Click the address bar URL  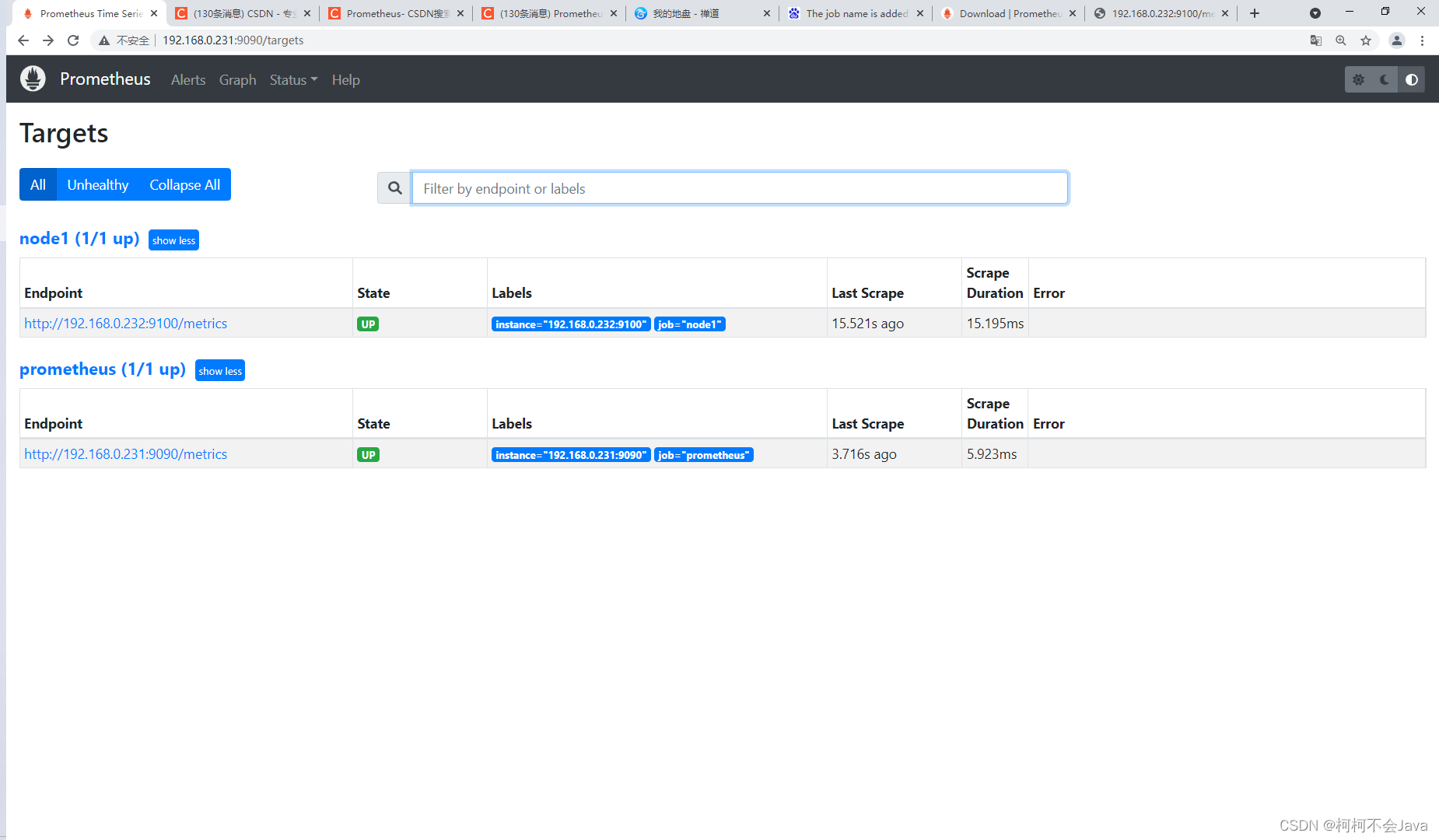233,40
